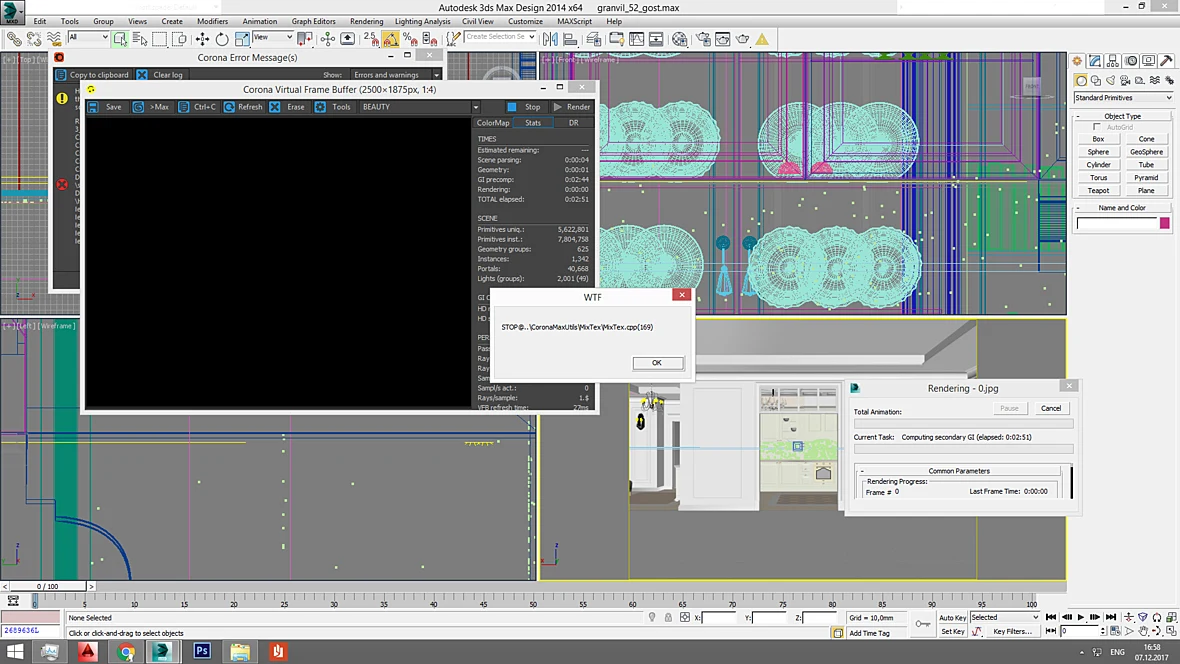
Task: Open the Standard Primitives dropdown
Action: tap(1123, 98)
